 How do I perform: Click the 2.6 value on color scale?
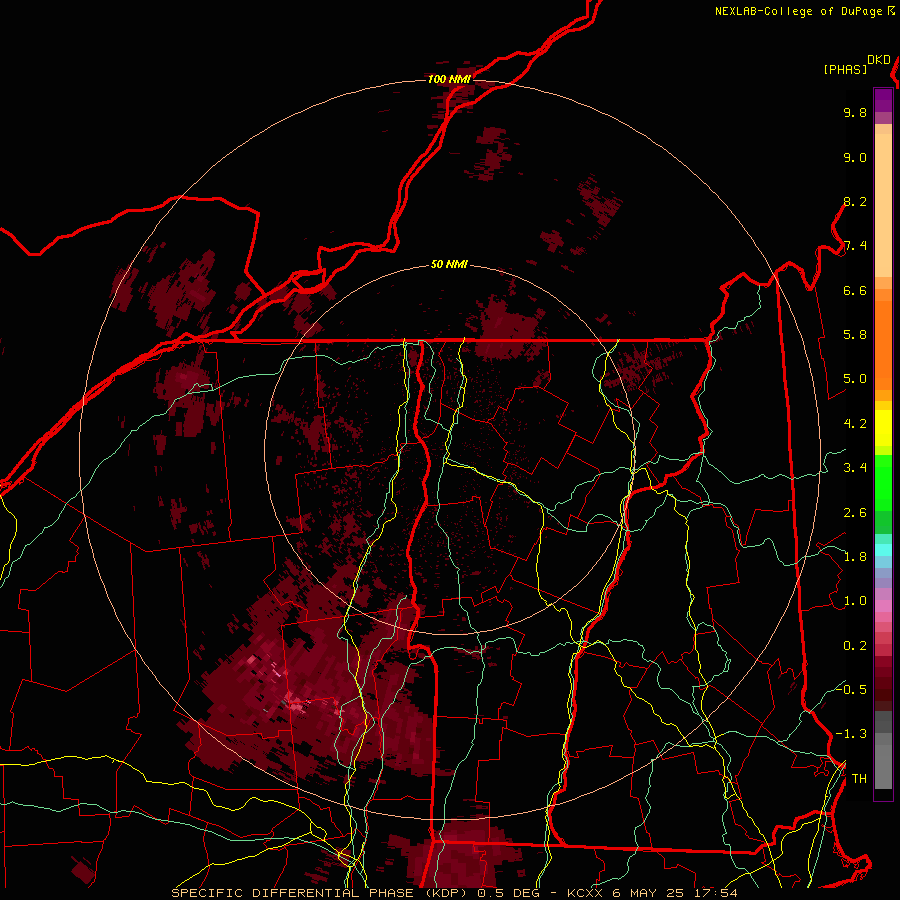(x=855, y=513)
